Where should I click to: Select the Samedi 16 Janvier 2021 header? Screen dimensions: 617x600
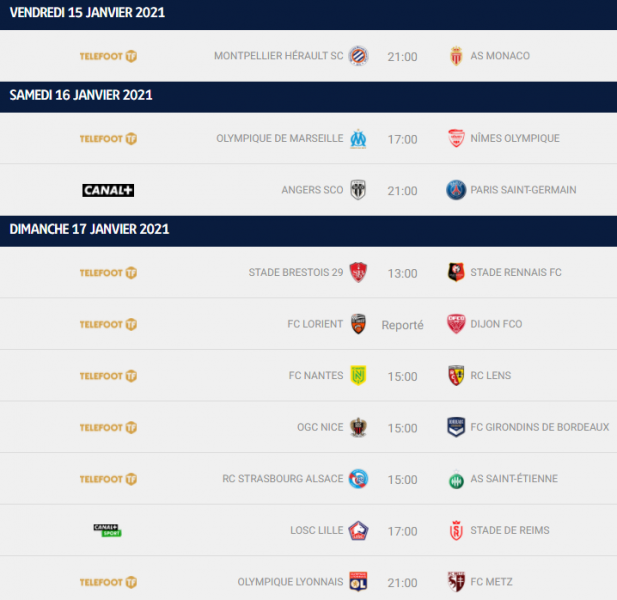coord(81,95)
